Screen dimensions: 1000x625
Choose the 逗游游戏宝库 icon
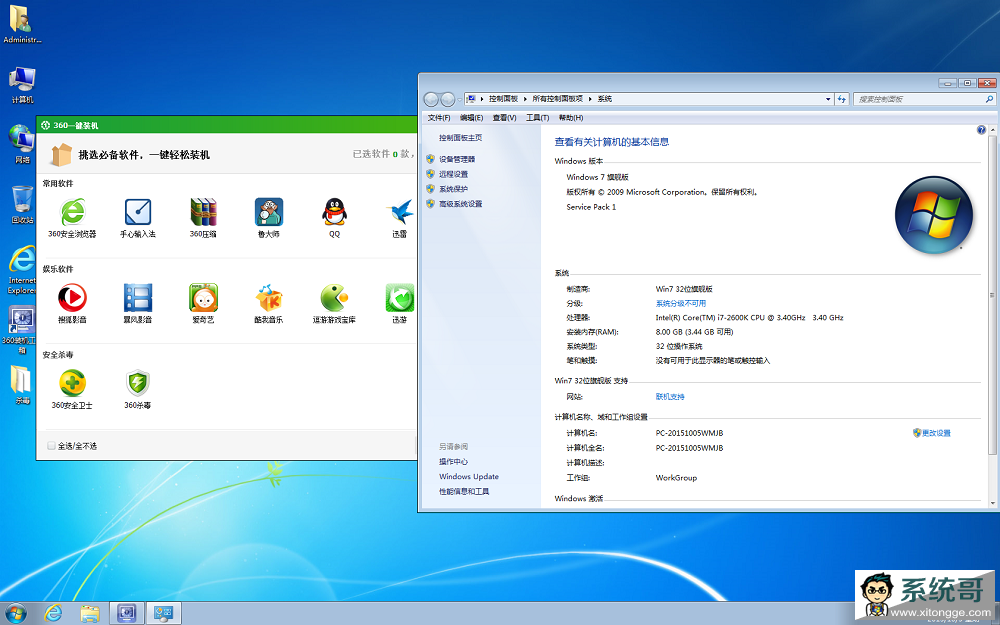coord(334,298)
